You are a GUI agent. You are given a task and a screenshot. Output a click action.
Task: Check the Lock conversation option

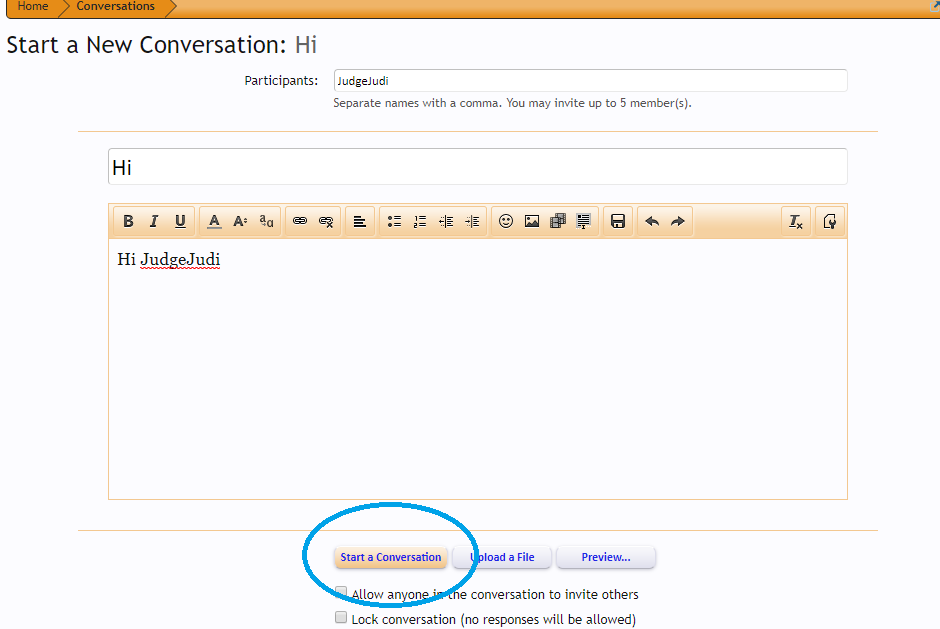[341, 618]
